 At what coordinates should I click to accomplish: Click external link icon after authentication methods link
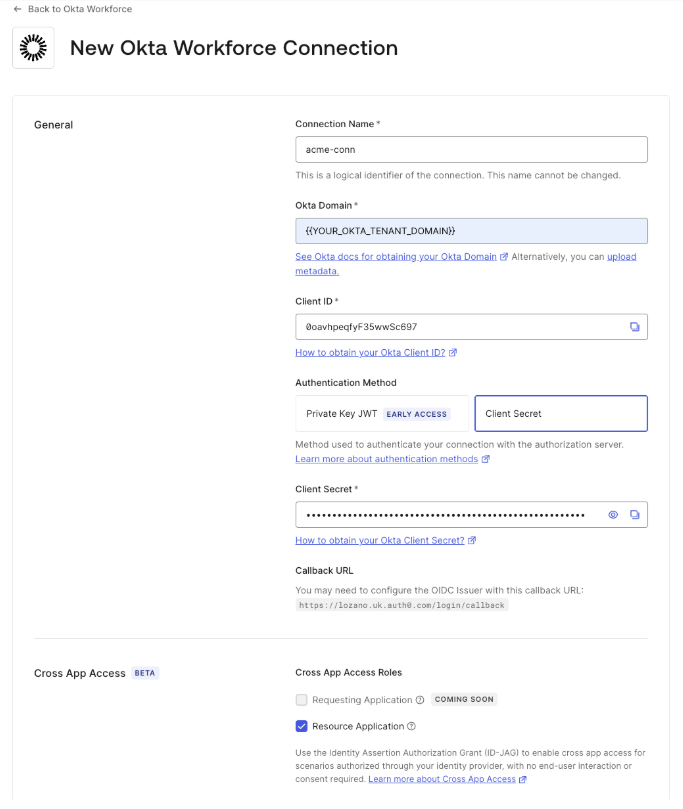(485, 459)
